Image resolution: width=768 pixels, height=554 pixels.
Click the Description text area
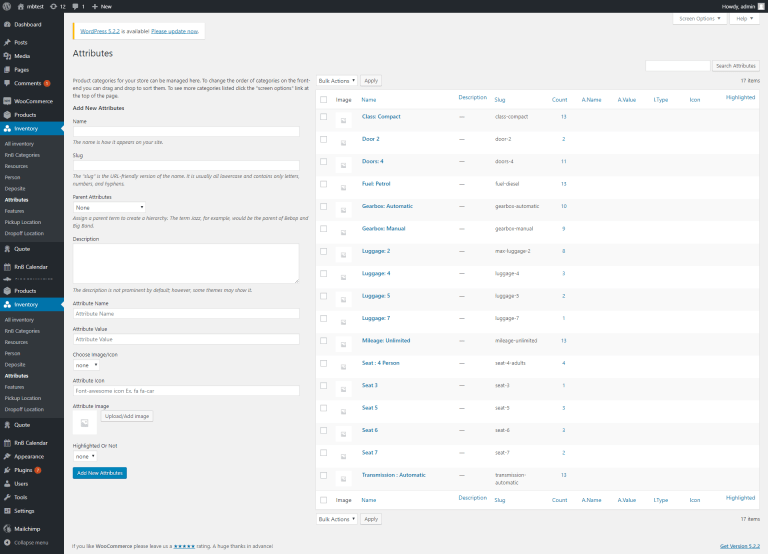[186, 264]
